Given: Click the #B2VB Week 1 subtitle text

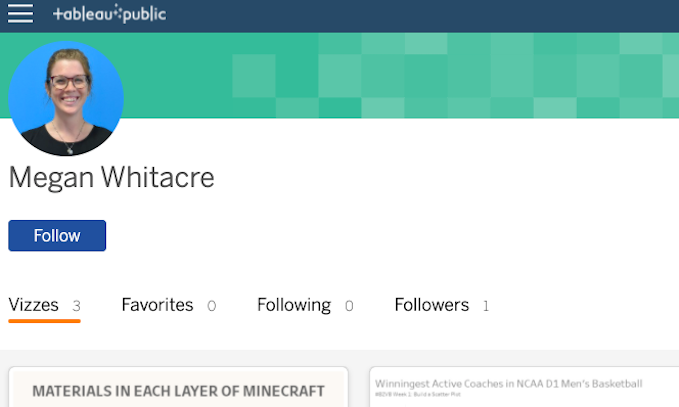Looking at the screenshot, I should 418,394.
